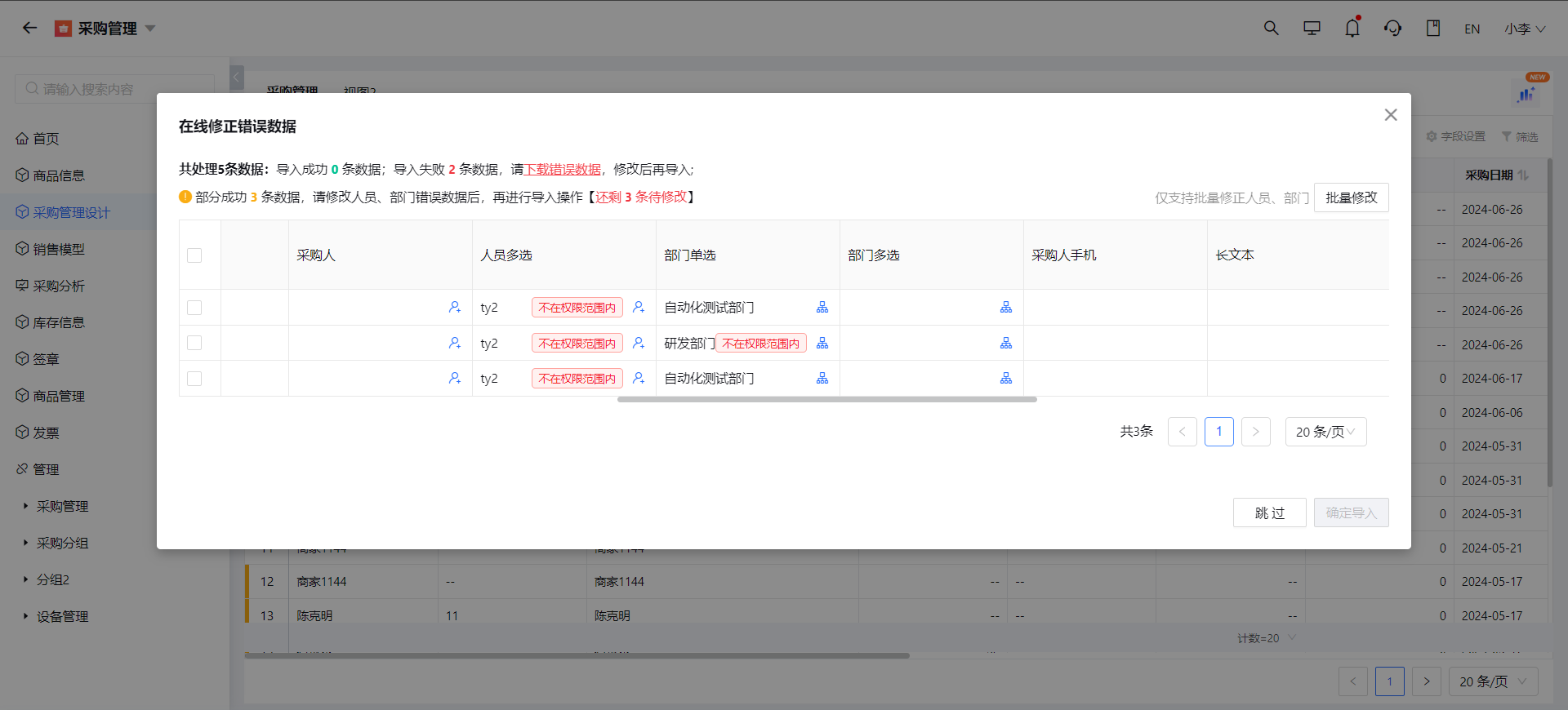Pick 人员多选 person icon in third row
This screenshot has height=710, width=1568.
(x=639, y=378)
